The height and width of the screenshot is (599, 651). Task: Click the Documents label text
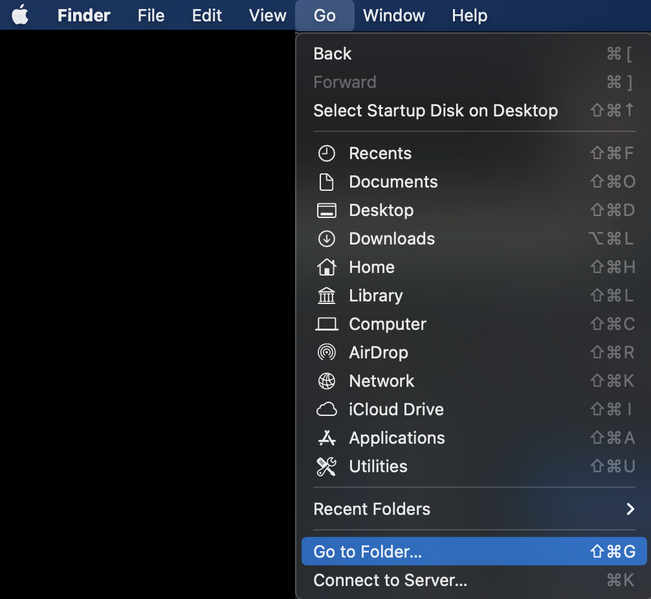[x=393, y=182]
